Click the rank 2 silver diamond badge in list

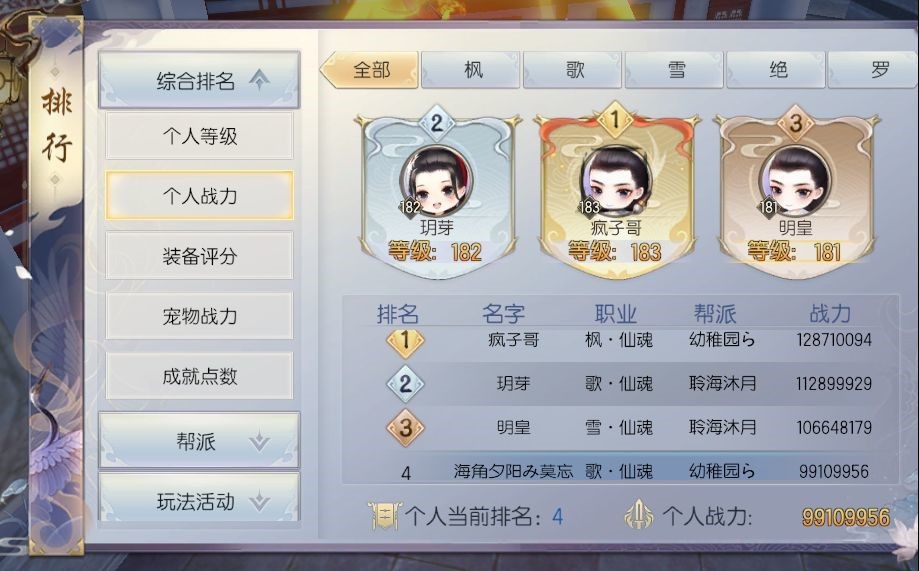405,384
